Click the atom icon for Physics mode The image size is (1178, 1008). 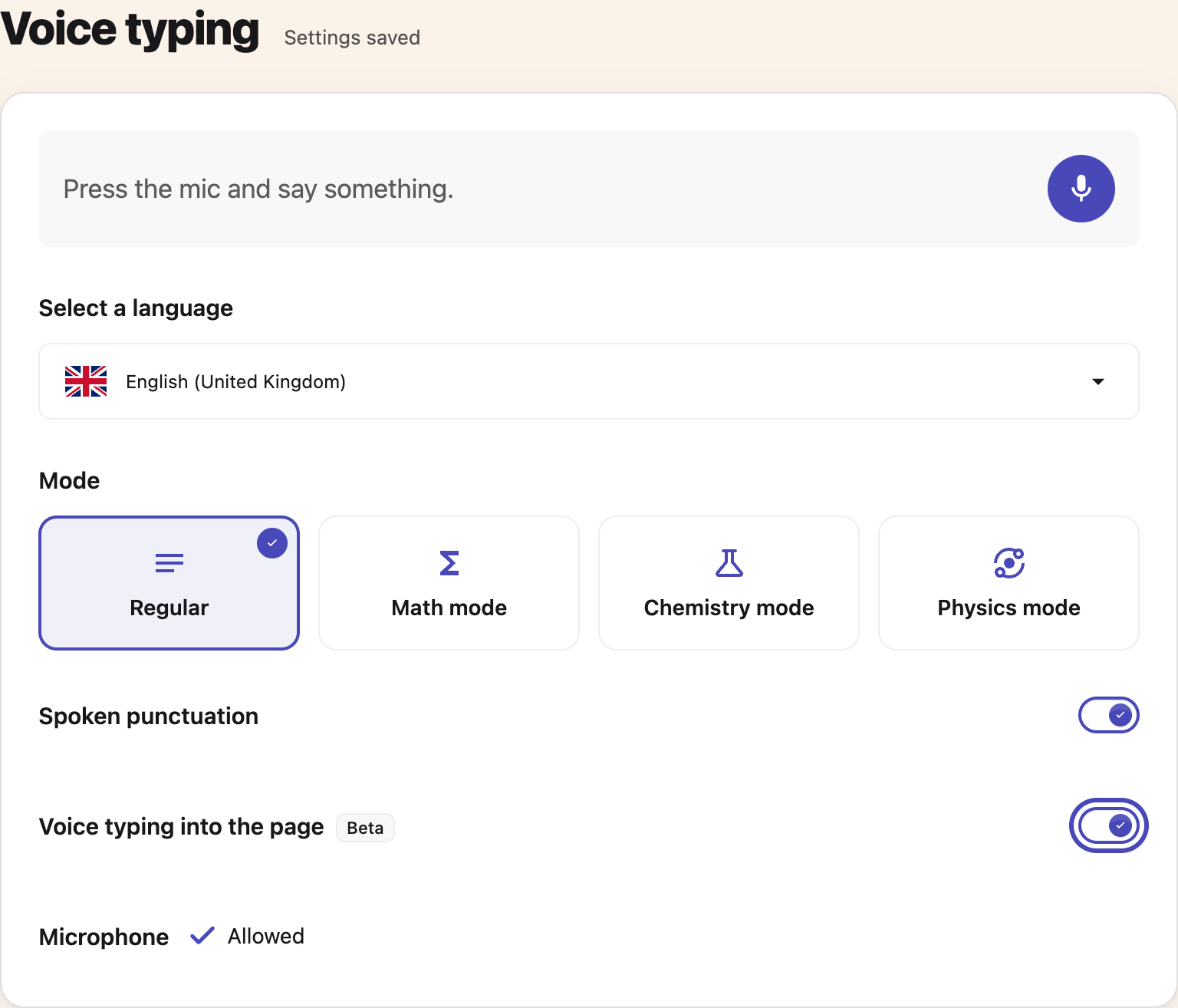coord(1009,563)
